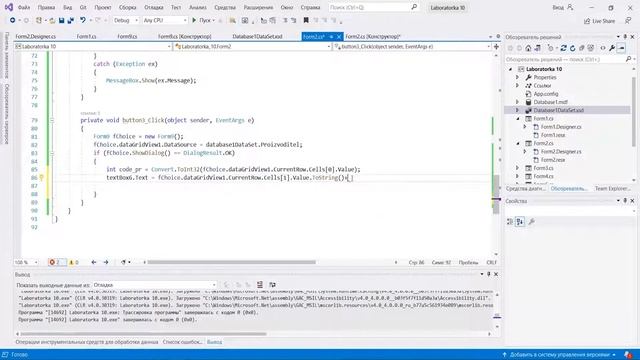Click the Navigate Backward toolbar icon

(x=13, y=20)
